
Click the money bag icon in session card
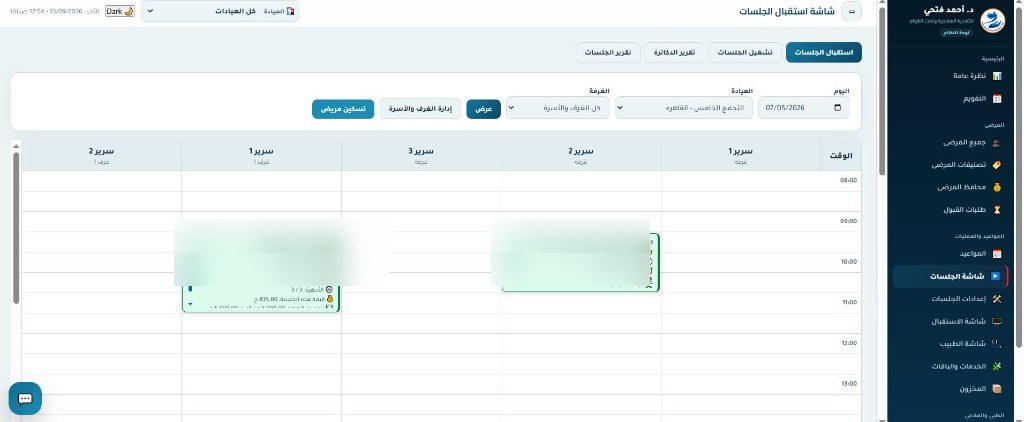(x=329, y=299)
